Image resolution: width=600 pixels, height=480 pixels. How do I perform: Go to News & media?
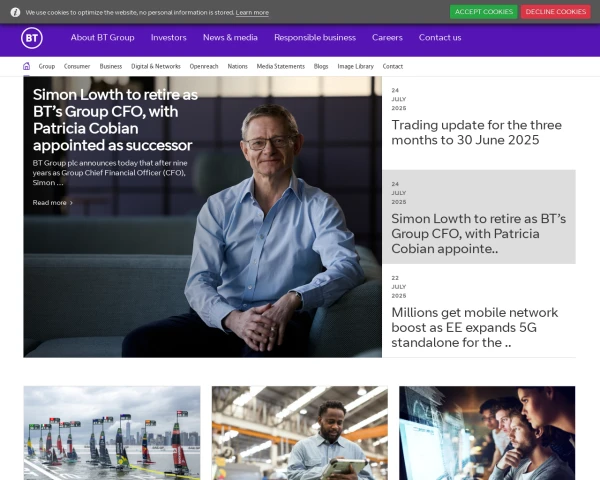230,38
